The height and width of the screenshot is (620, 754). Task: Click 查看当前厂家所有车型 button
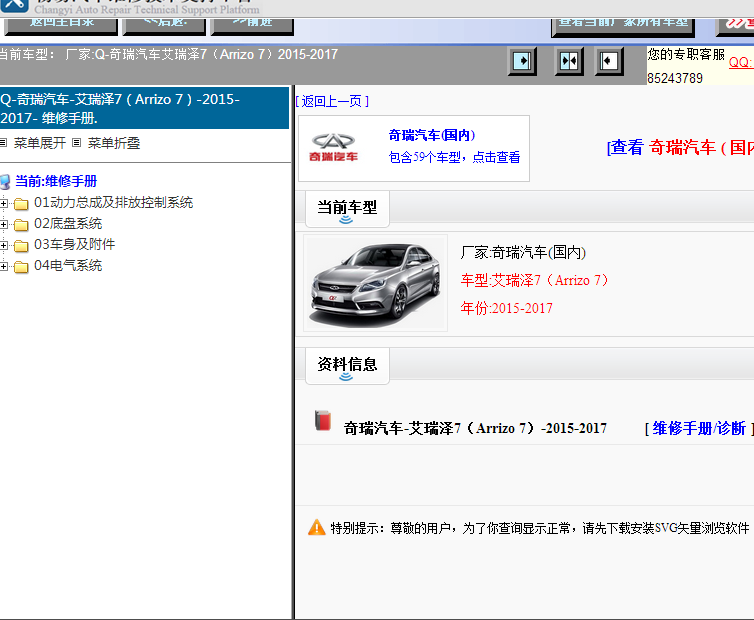tap(623, 27)
